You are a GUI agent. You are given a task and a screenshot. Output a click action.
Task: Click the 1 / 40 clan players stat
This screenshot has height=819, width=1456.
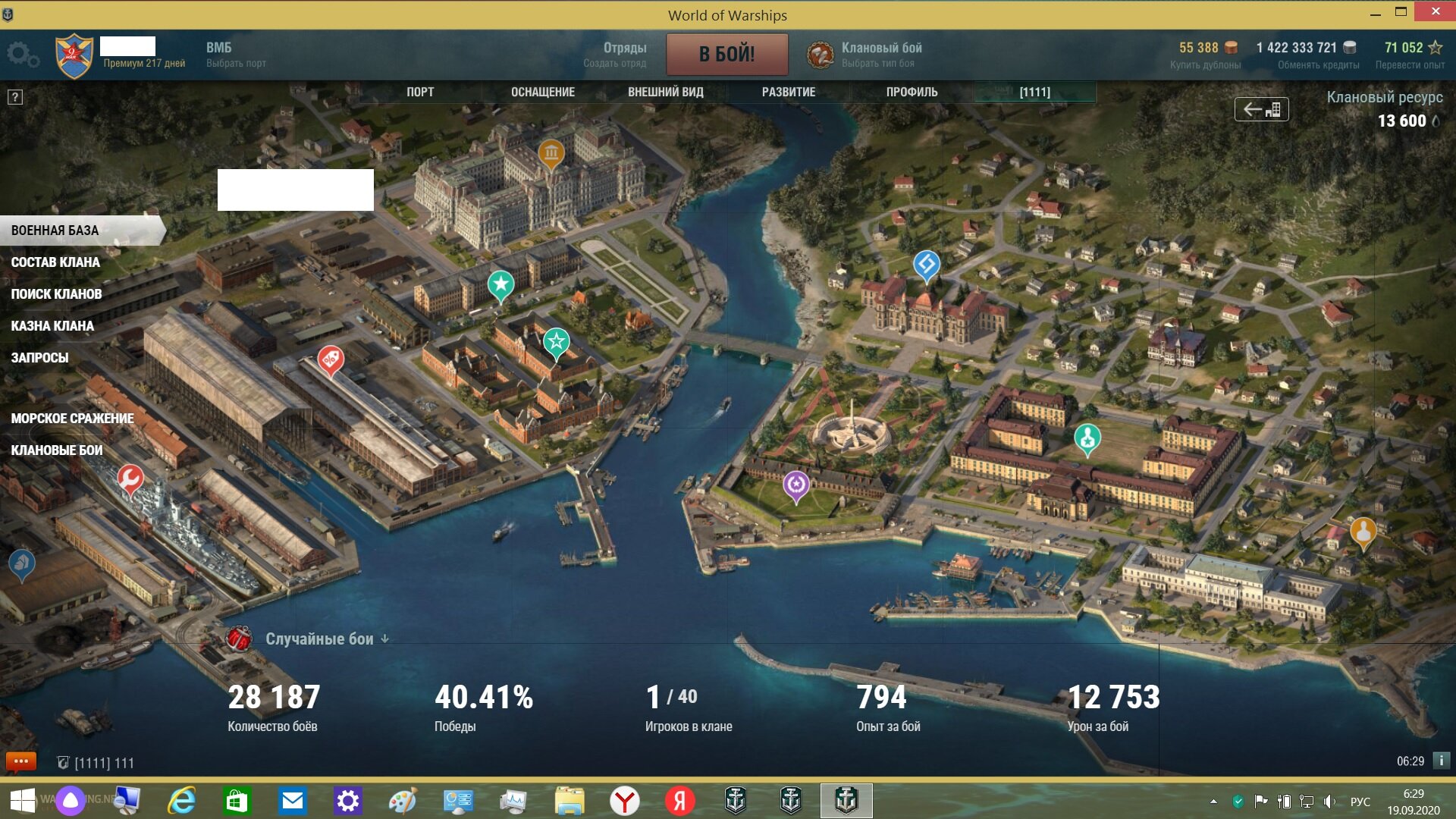click(x=689, y=708)
